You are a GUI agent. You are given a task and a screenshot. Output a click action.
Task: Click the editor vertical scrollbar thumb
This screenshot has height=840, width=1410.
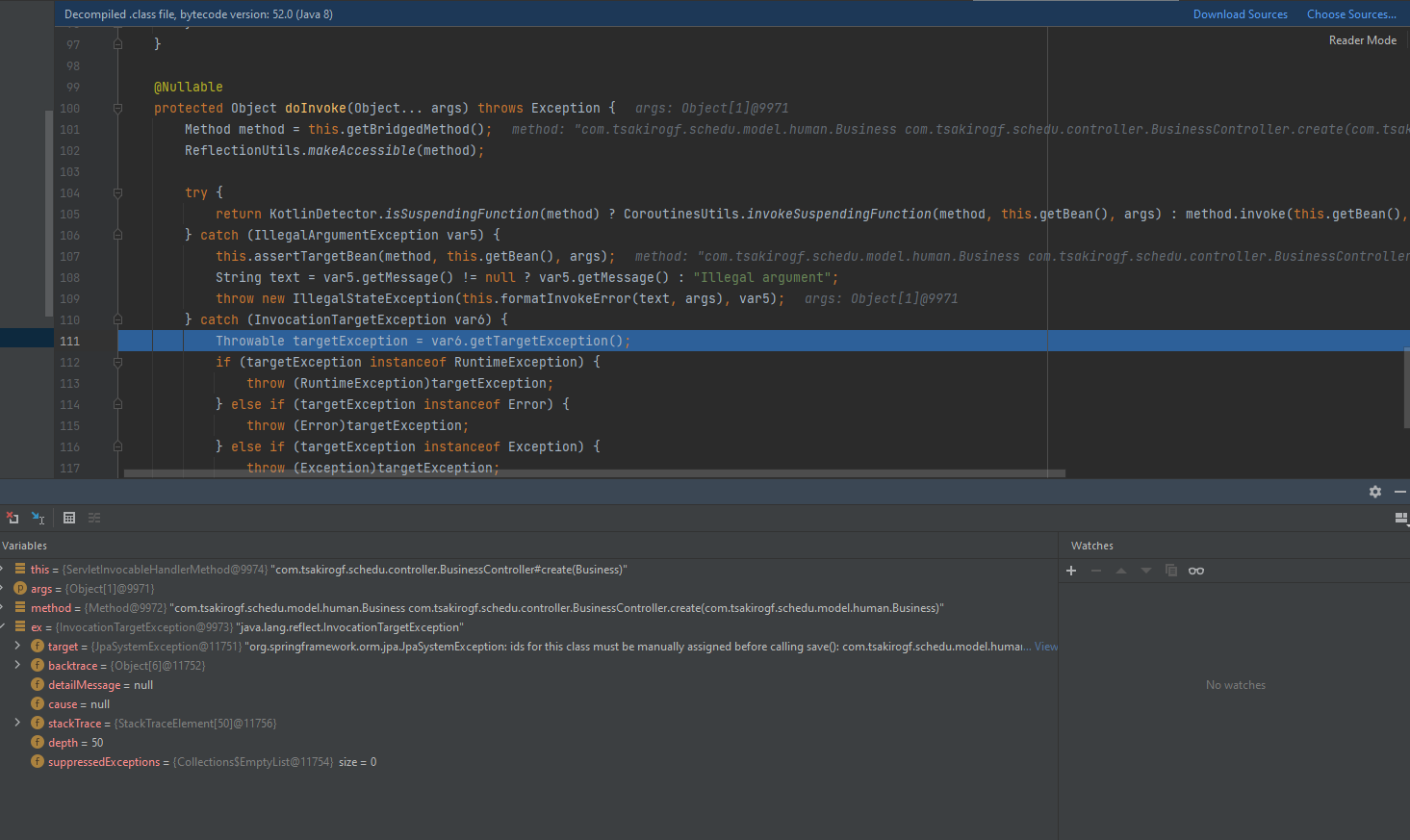(1406, 387)
